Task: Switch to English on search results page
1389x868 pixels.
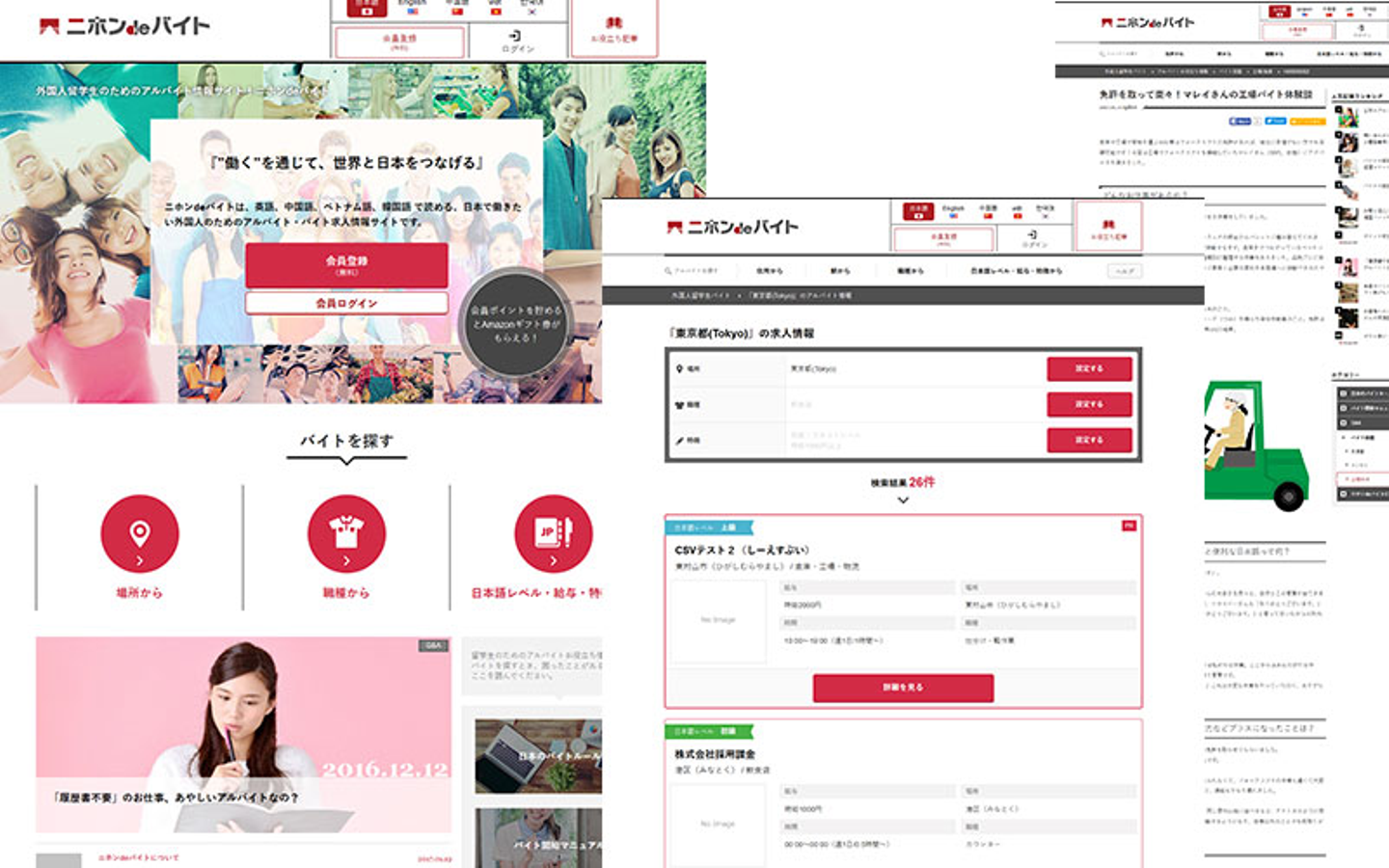Action: (x=953, y=210)
